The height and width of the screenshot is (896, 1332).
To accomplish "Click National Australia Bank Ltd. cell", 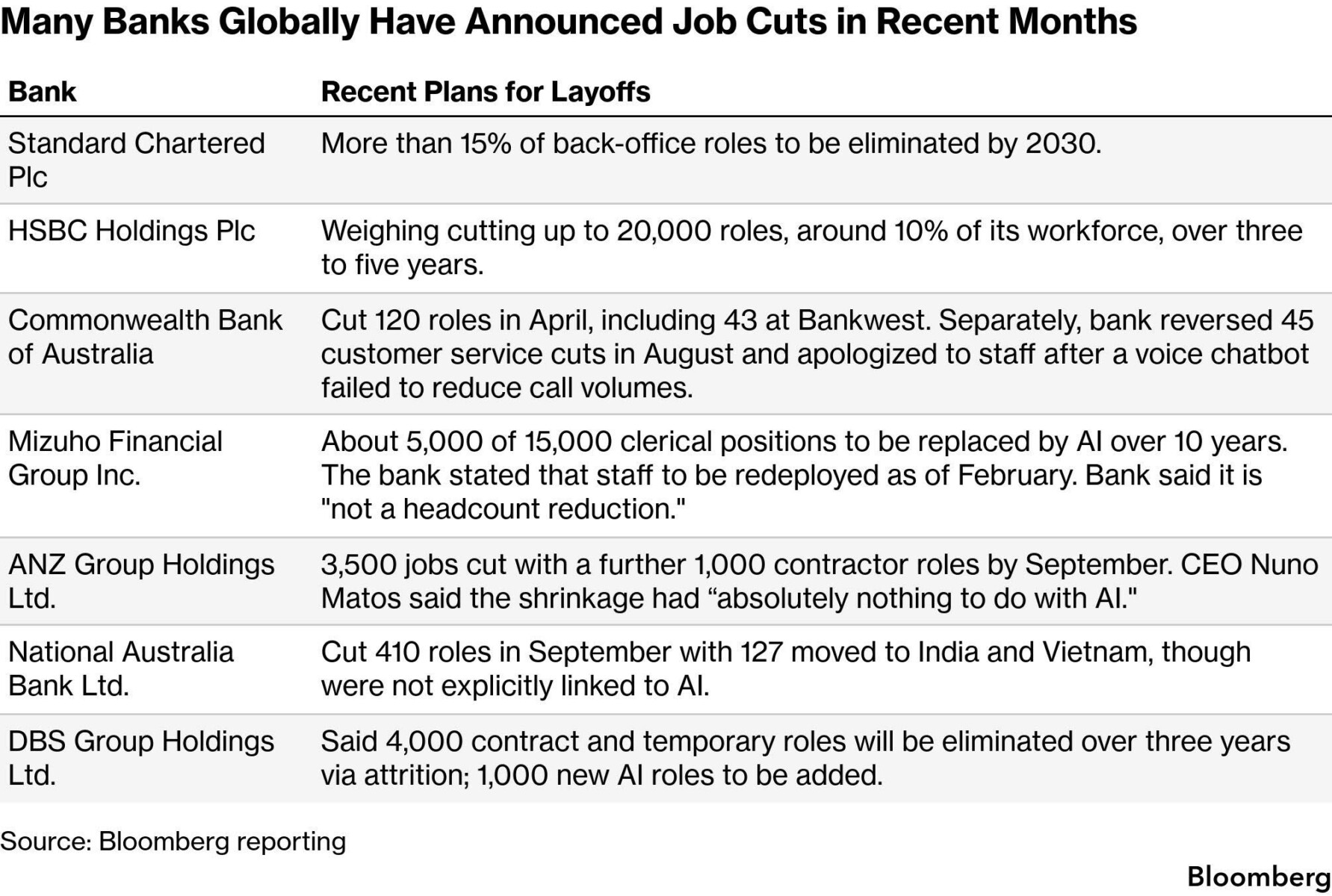I will pos(120,668).
